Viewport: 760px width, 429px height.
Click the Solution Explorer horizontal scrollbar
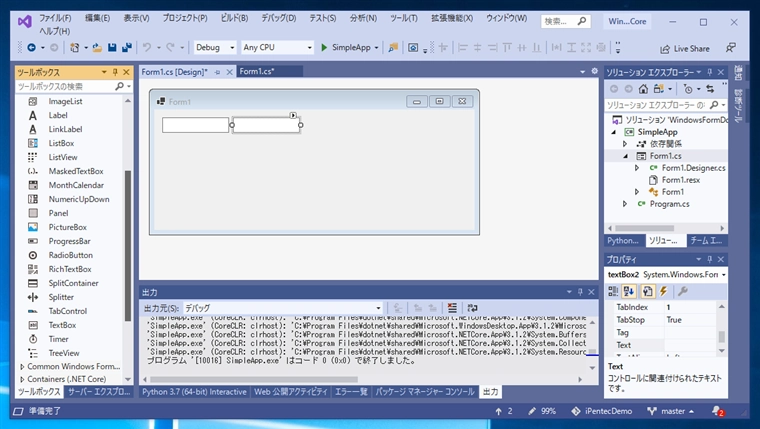[x=644, y=228]
